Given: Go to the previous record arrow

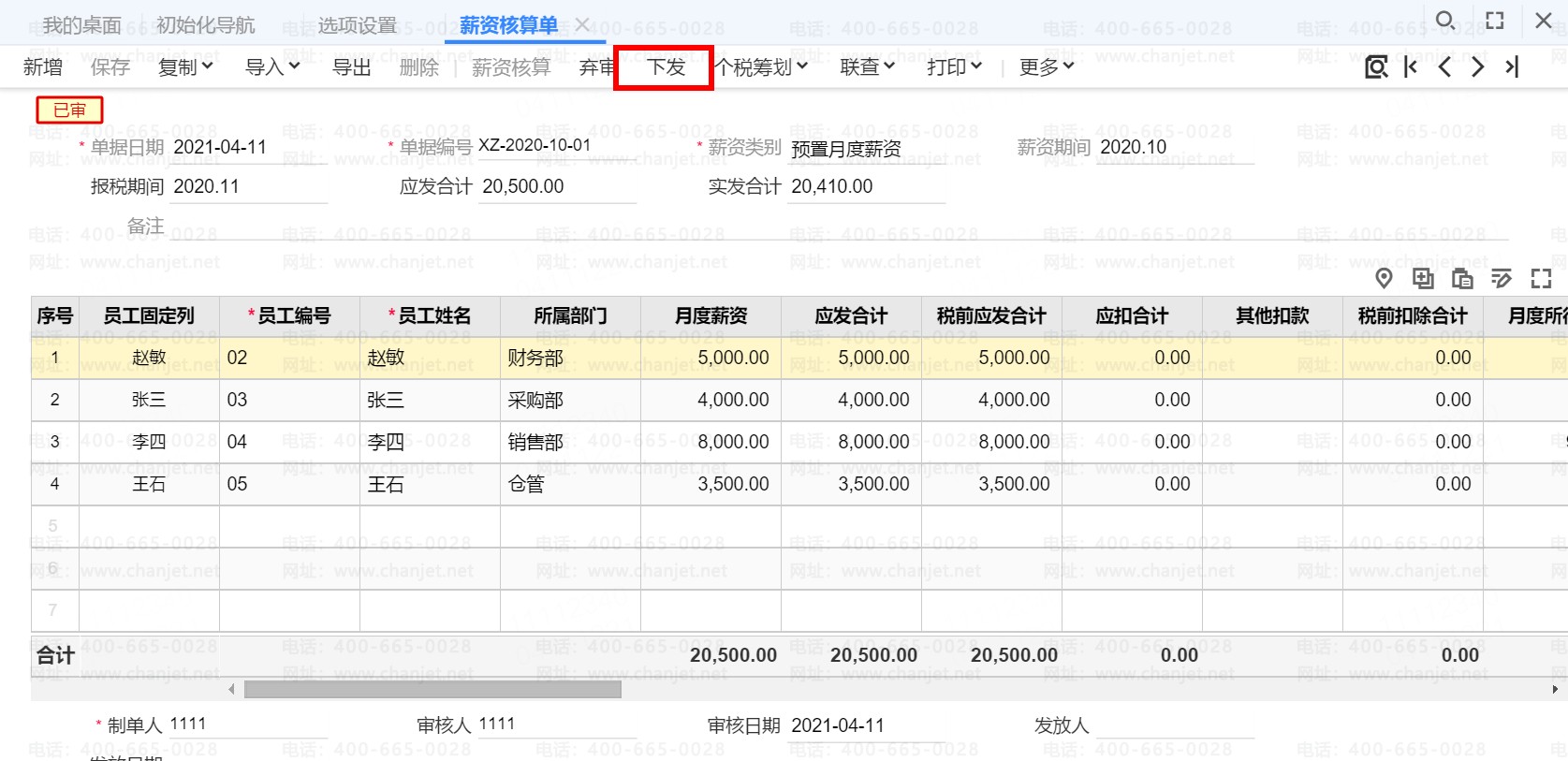Looking at the screenshot, I should click(1444, 67).
